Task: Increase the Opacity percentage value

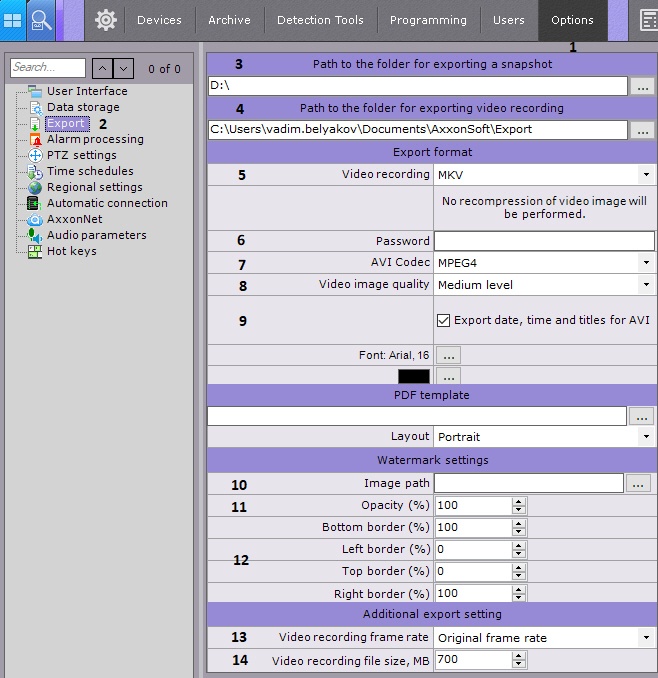Action: [518, 501]
